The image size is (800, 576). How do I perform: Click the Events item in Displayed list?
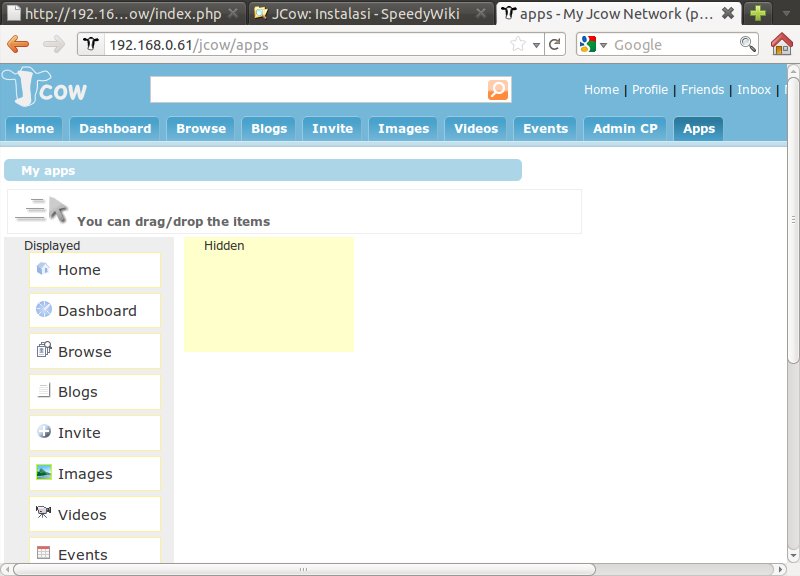(95, 551)
